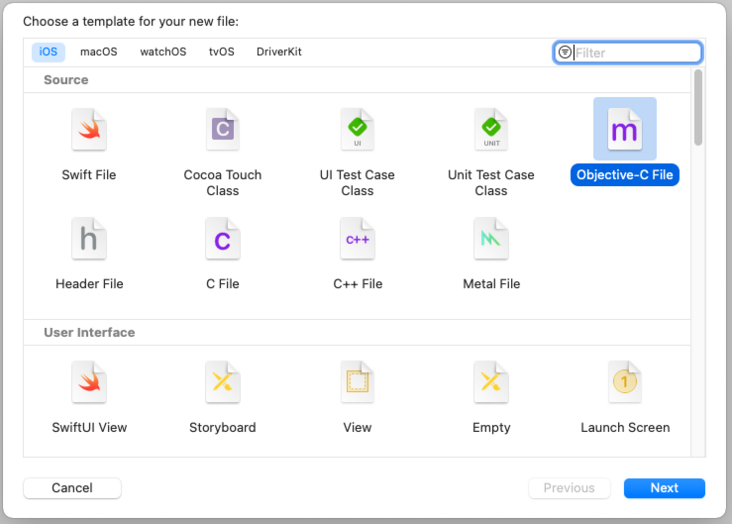Select the Swift File template icon
The width and height of the screenshot is (732, 524).
[89, 130]
